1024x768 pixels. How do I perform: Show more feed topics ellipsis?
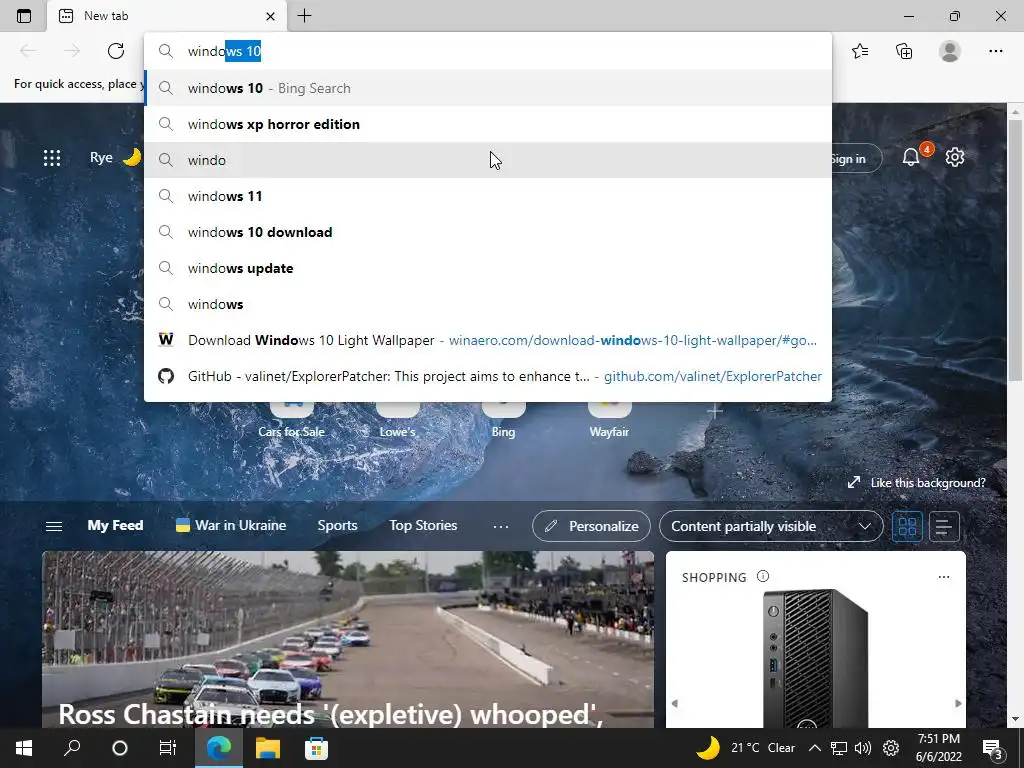[501, 526]
